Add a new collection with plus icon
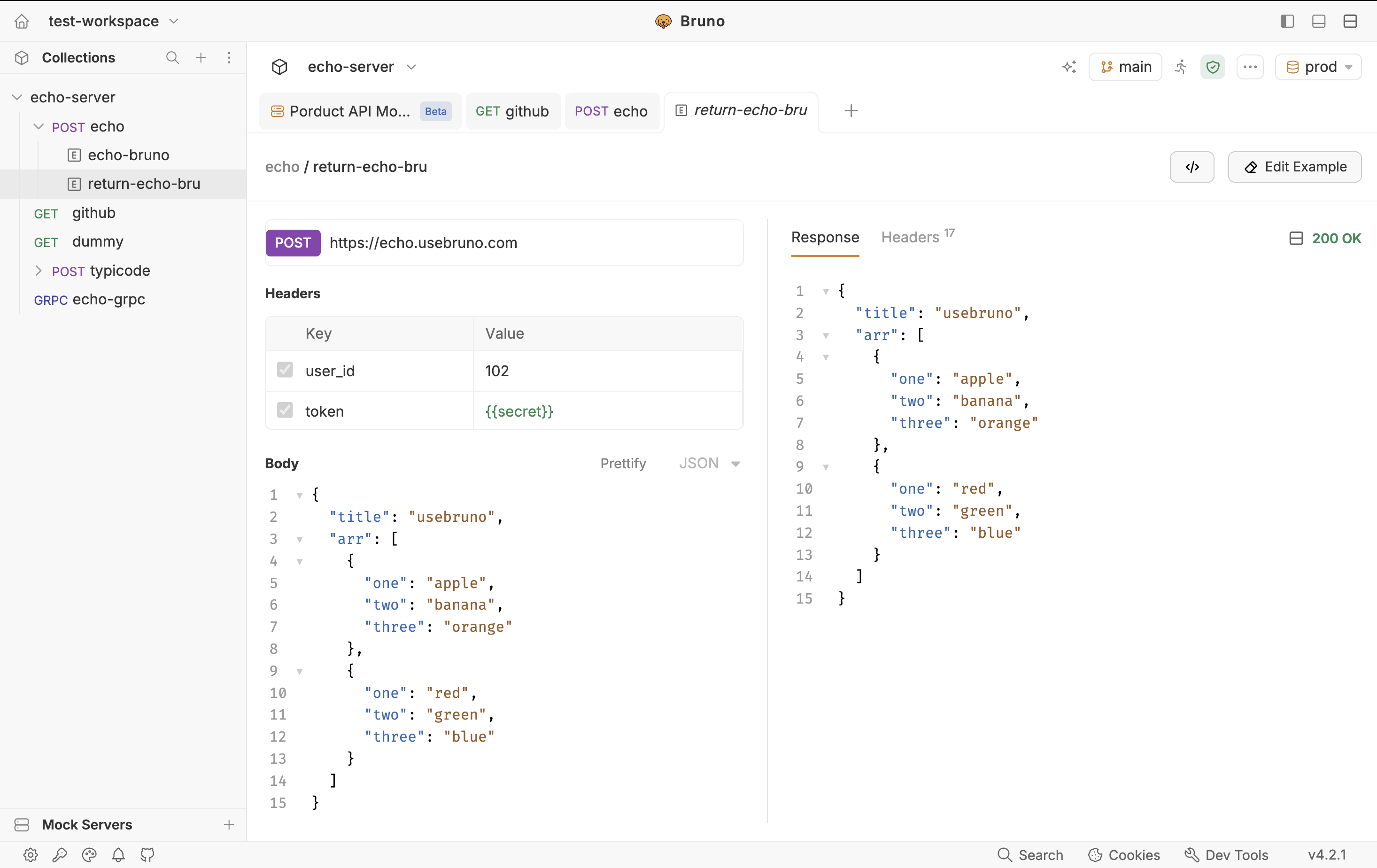Viewport: 1377px width, 868px height. click(201, 58)
